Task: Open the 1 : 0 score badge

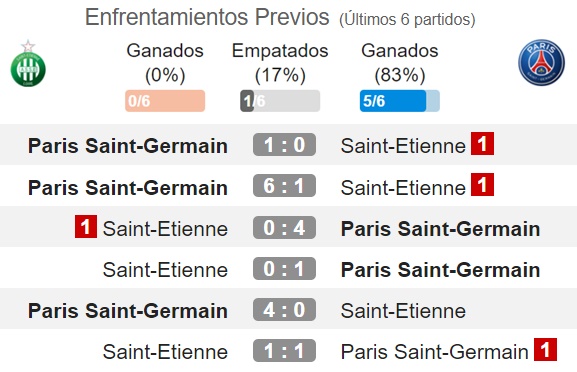Action: coord(284,145)
